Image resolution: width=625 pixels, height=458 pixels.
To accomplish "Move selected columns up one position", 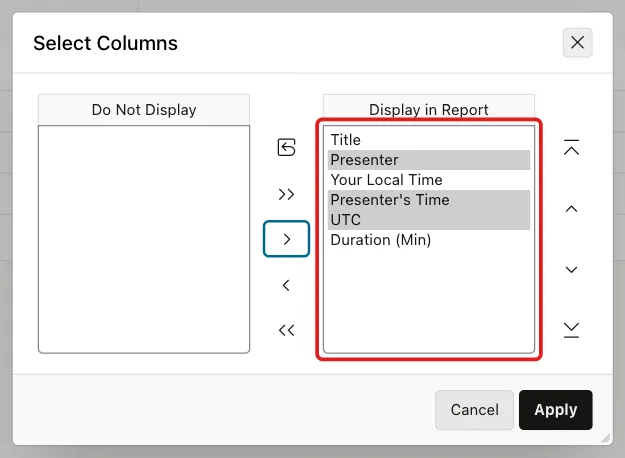I will [571, 209].
